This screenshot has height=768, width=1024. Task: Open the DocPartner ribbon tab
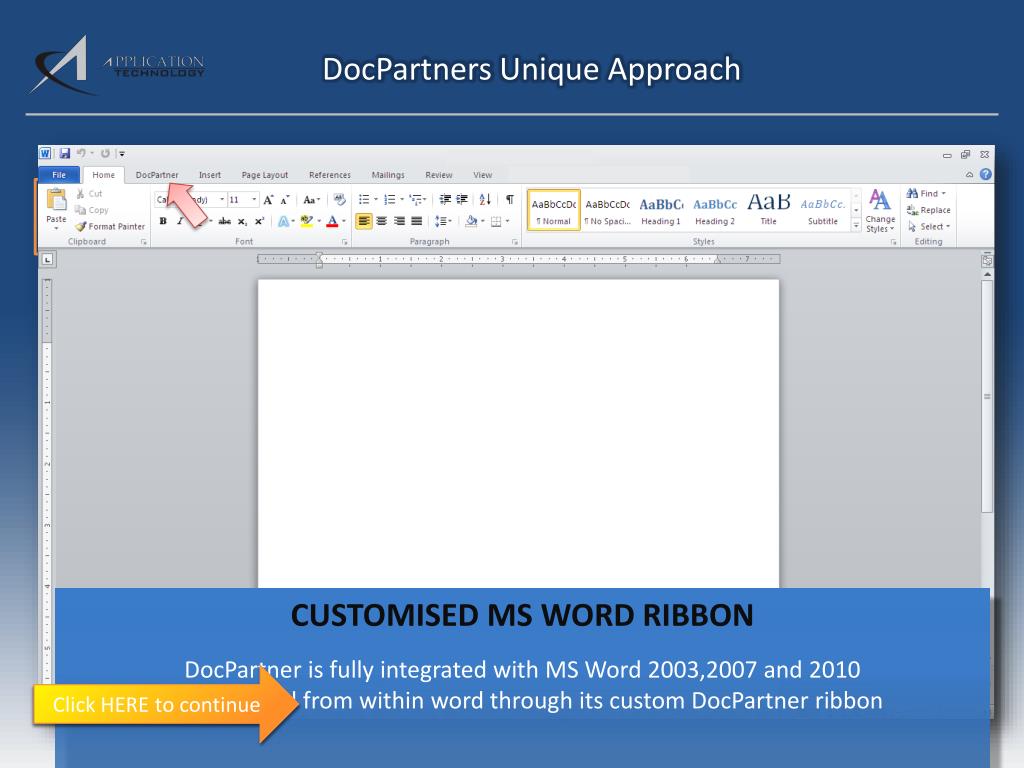tap(157, 175)
